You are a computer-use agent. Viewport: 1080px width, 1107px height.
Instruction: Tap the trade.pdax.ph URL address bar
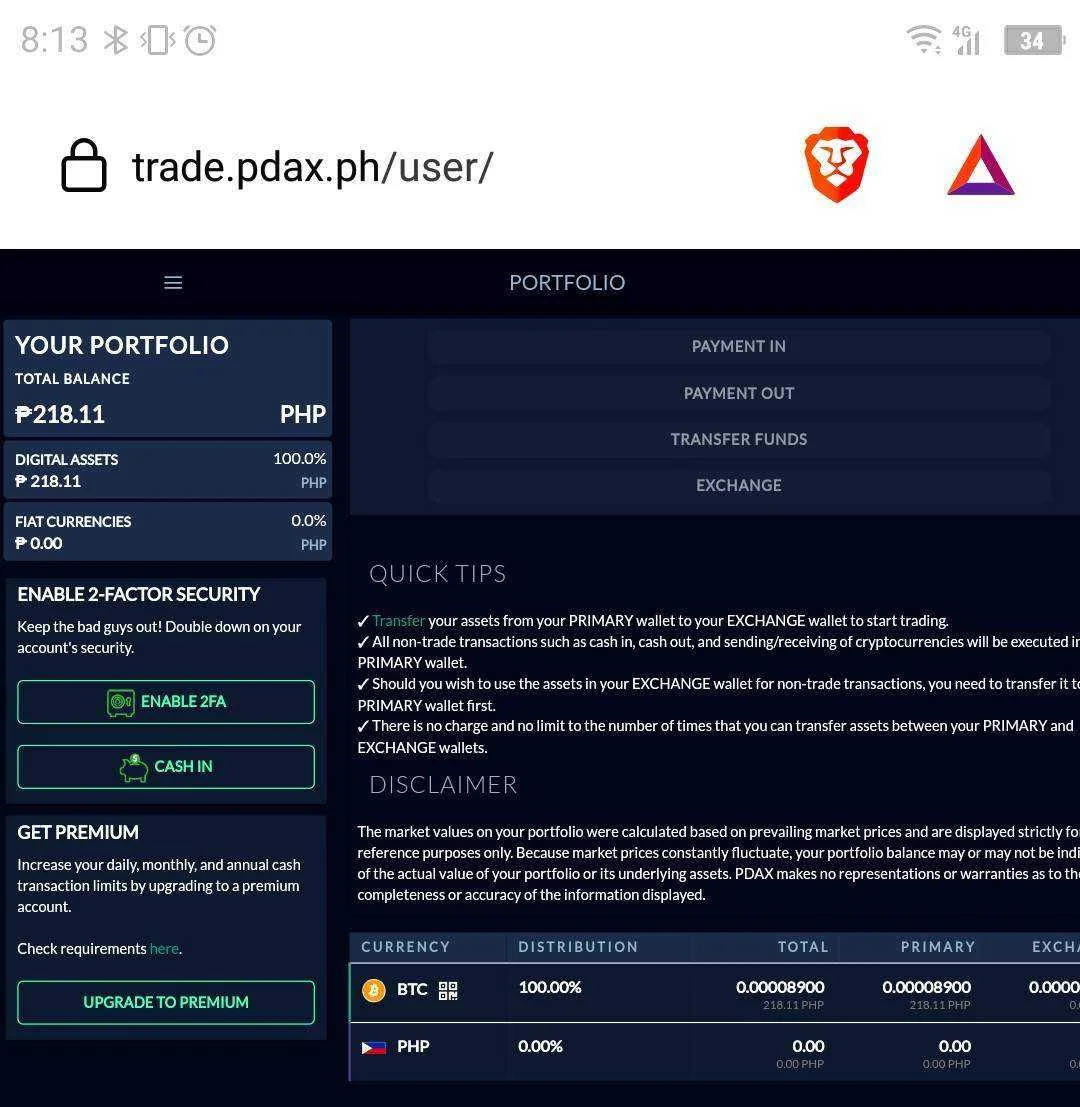click(x=313, y=167)
